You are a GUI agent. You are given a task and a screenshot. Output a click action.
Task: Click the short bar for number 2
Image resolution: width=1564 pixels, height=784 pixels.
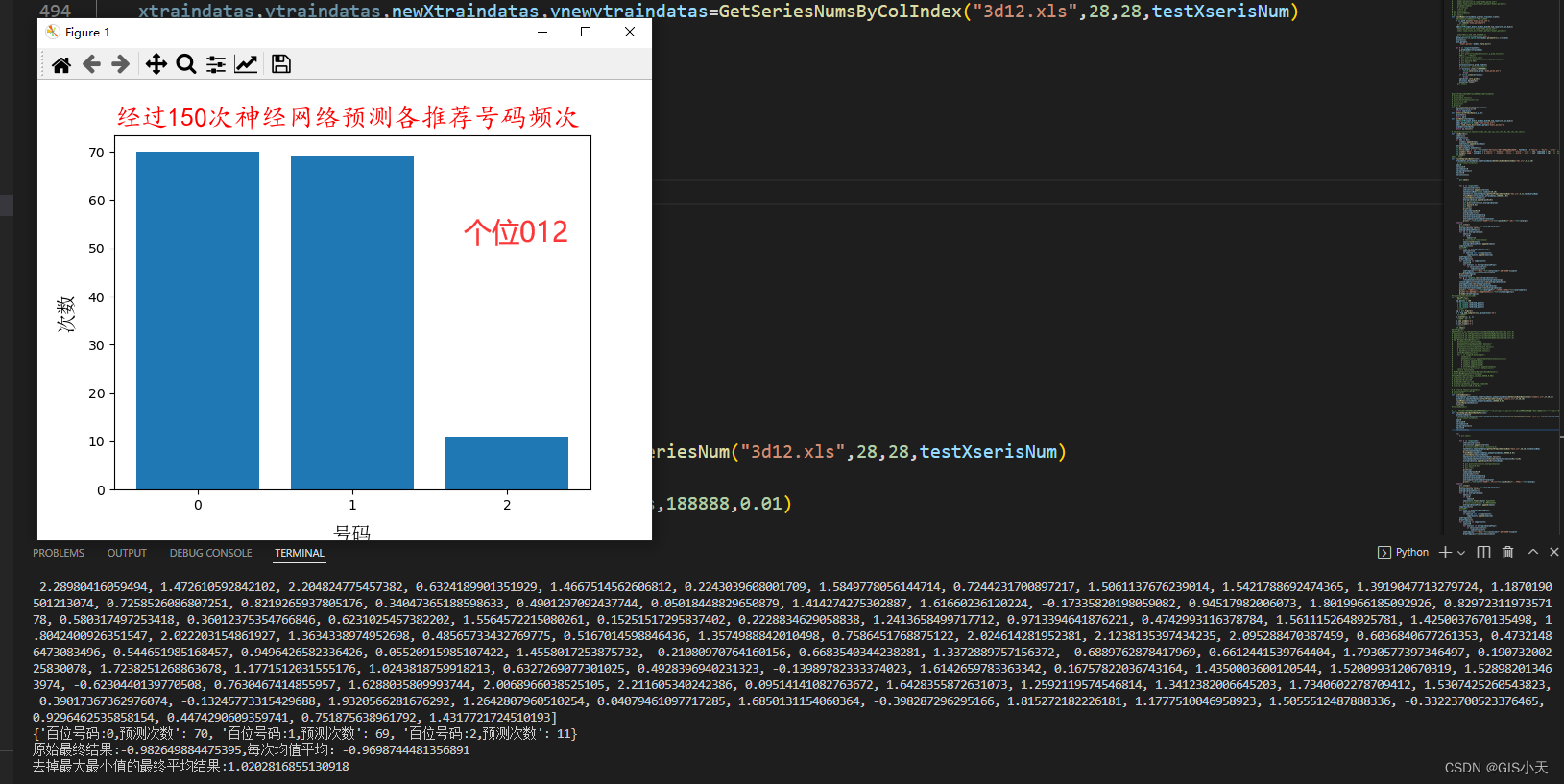[x=507, y=463]
